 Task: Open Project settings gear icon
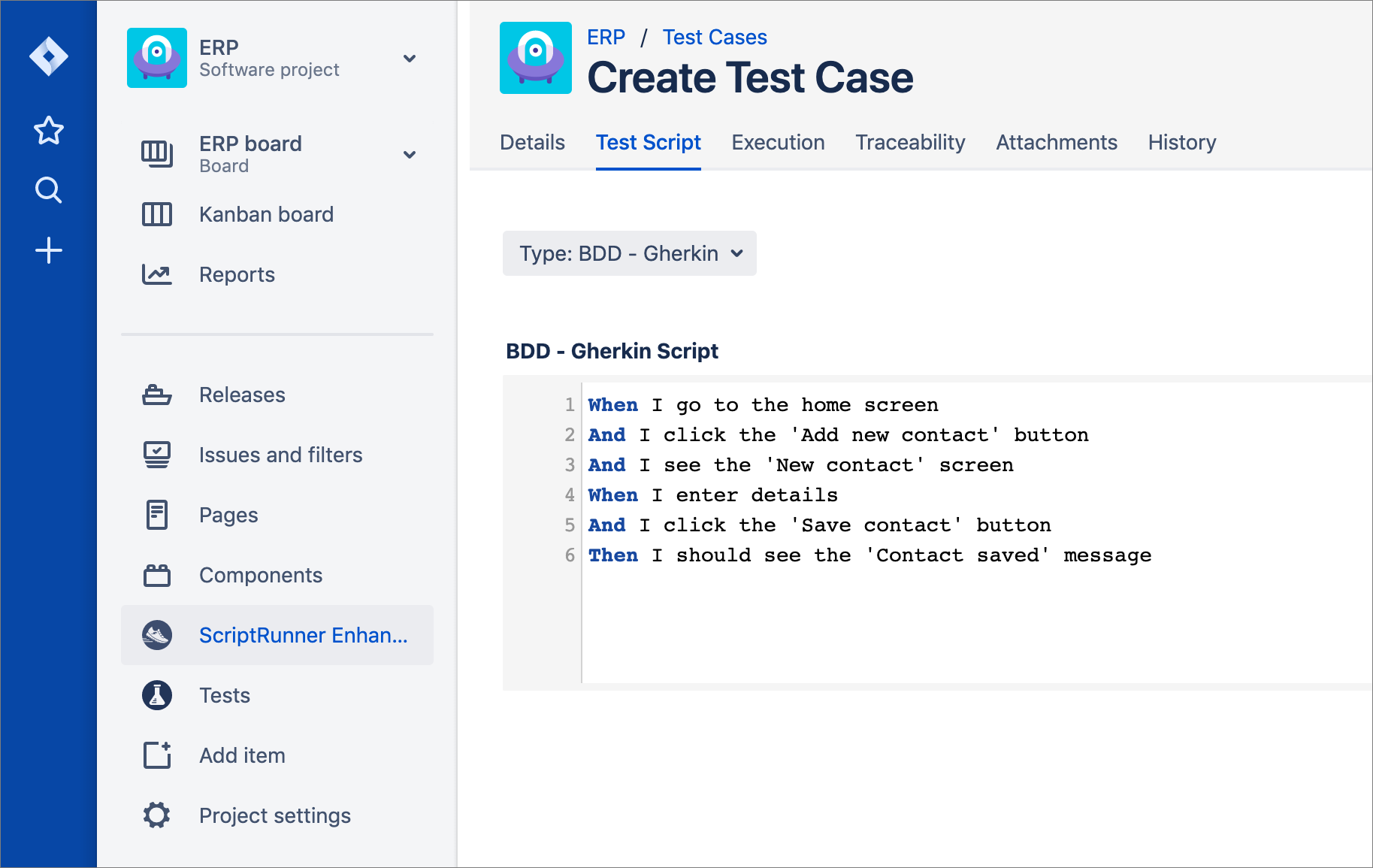[x=157, y=815]
